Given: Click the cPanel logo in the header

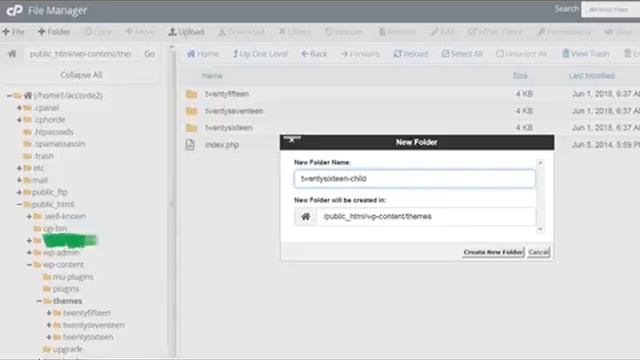Looking at the screenshot, I should (15, 11).
